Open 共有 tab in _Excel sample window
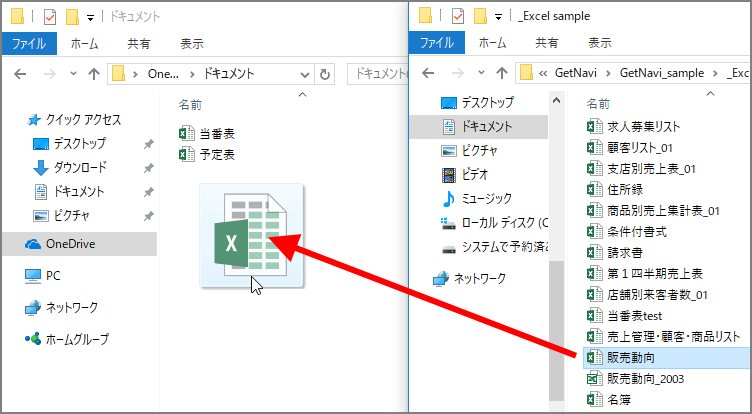Screen dimensions: 752x414 coord(547,43)
